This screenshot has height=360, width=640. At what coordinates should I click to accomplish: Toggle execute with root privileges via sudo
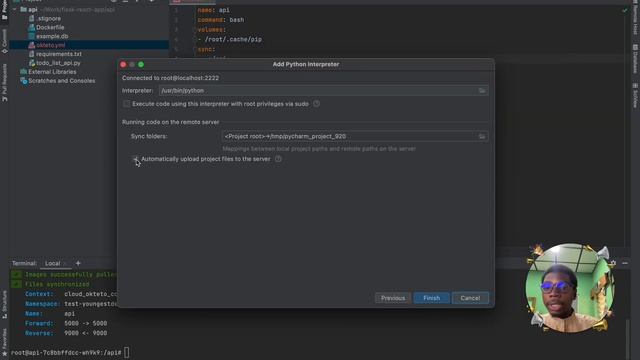[127, 104]
